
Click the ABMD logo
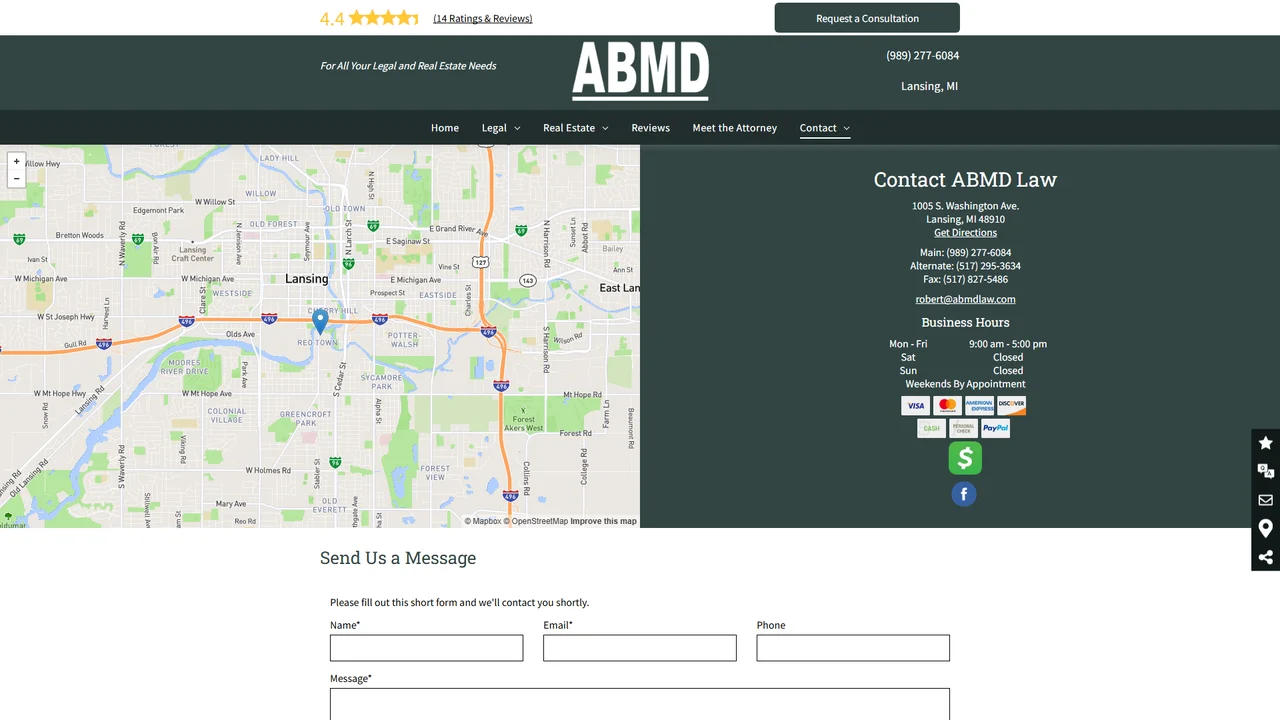pos(641,71)
